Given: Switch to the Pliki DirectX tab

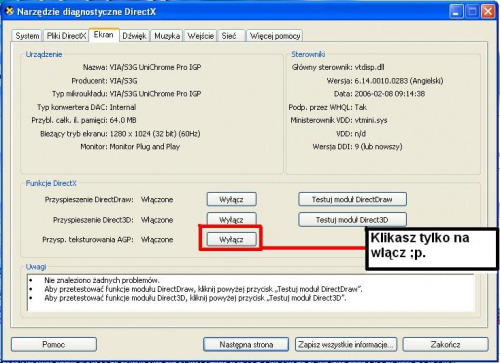Looking at the screenshot, I should (x=66, y=36).
